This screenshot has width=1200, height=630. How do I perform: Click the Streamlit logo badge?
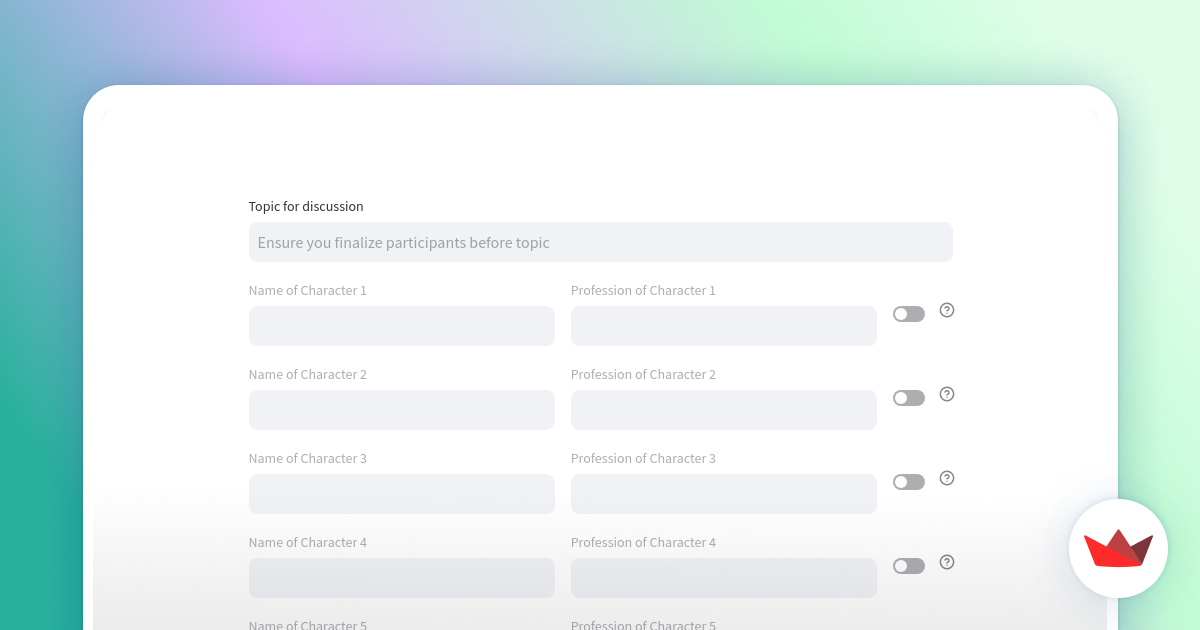point(1118,548)
